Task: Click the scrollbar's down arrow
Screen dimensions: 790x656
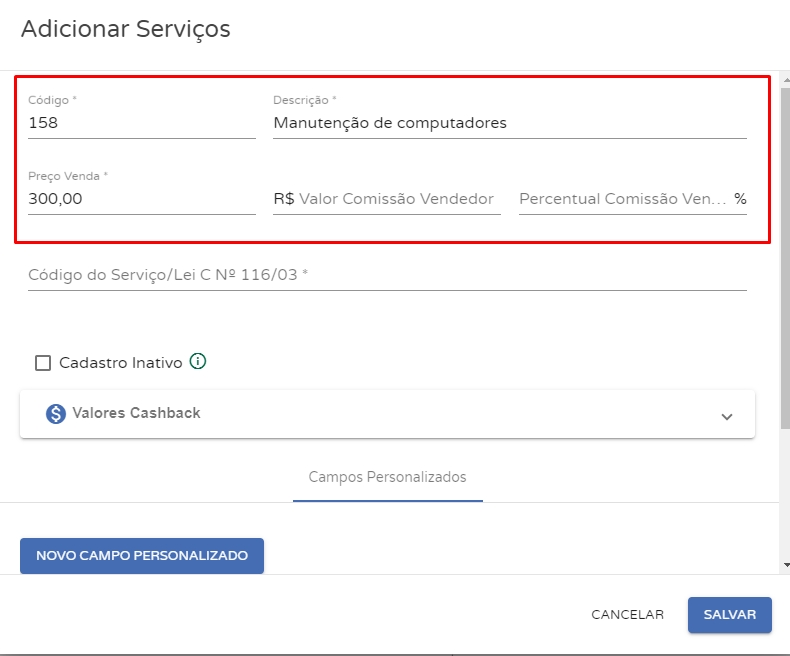Action: click(x=784, y=566)
